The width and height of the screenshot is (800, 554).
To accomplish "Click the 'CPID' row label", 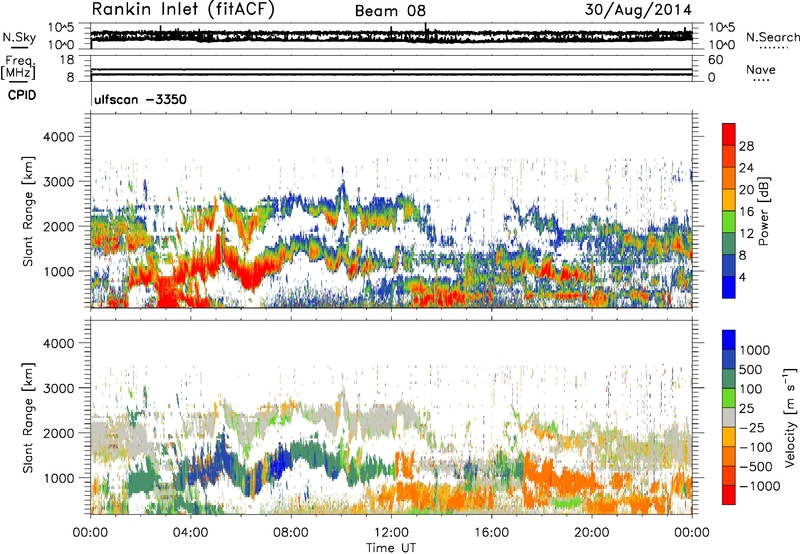I will tap(22, 95).
